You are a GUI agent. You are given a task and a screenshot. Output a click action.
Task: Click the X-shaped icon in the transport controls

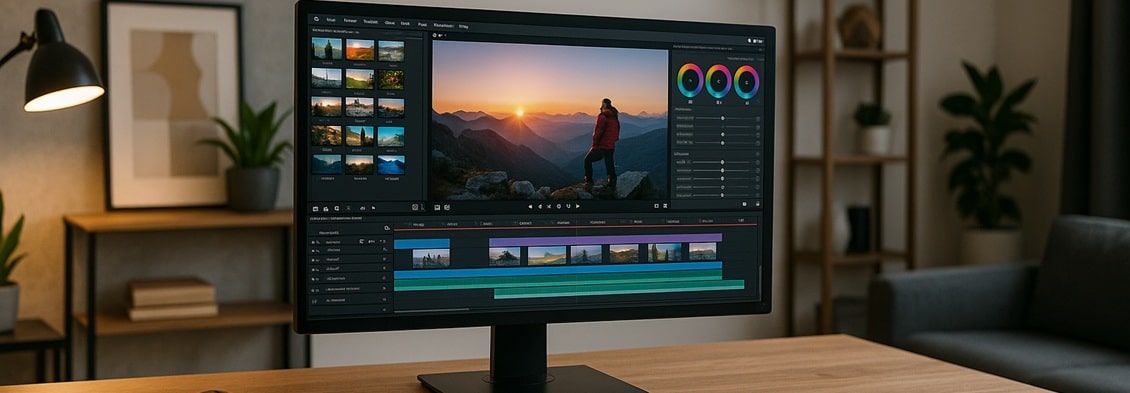[549, 206]
